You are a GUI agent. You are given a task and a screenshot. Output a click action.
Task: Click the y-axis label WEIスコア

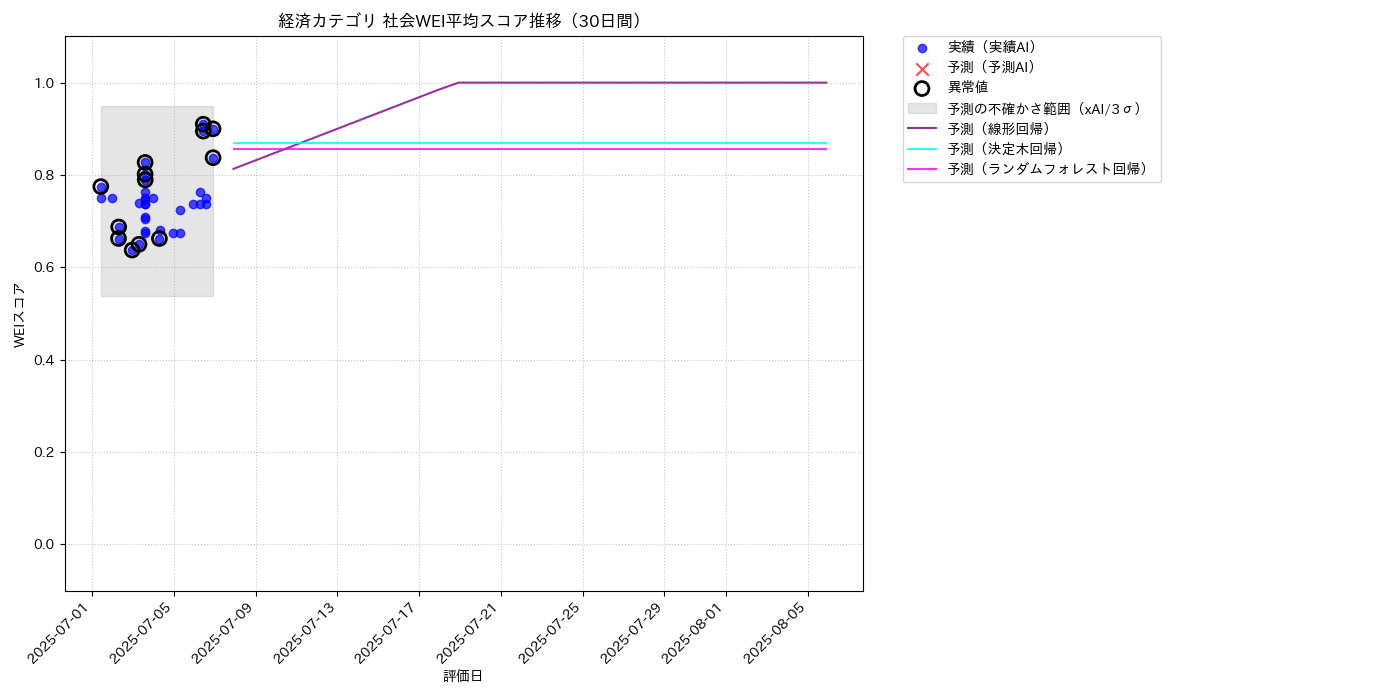[20, 315]
